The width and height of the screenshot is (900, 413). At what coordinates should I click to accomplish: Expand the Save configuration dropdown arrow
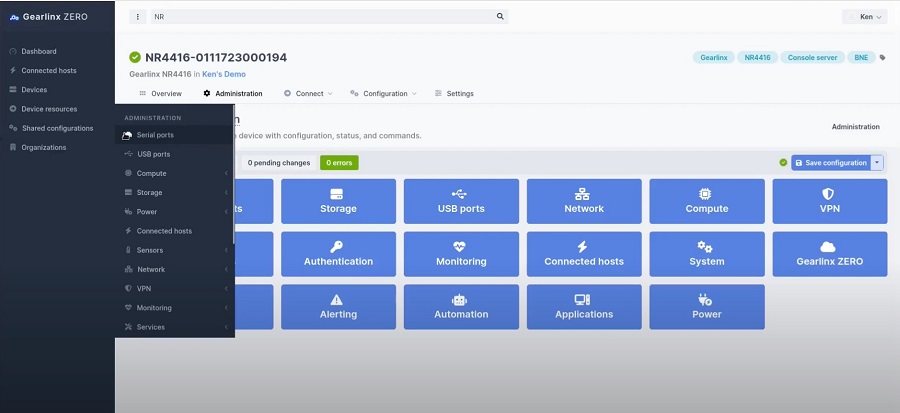pos(878,162)
